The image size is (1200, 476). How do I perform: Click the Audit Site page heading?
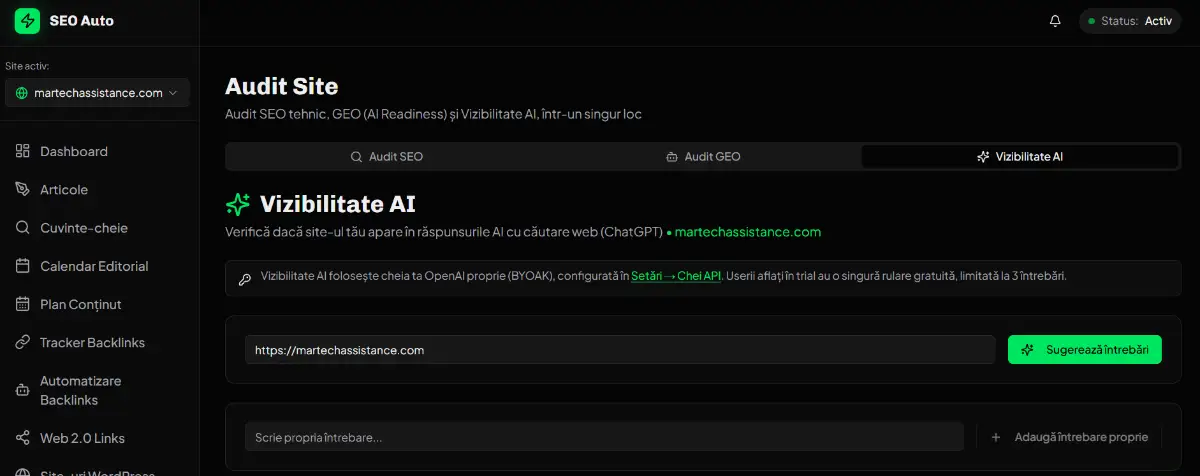281,86
